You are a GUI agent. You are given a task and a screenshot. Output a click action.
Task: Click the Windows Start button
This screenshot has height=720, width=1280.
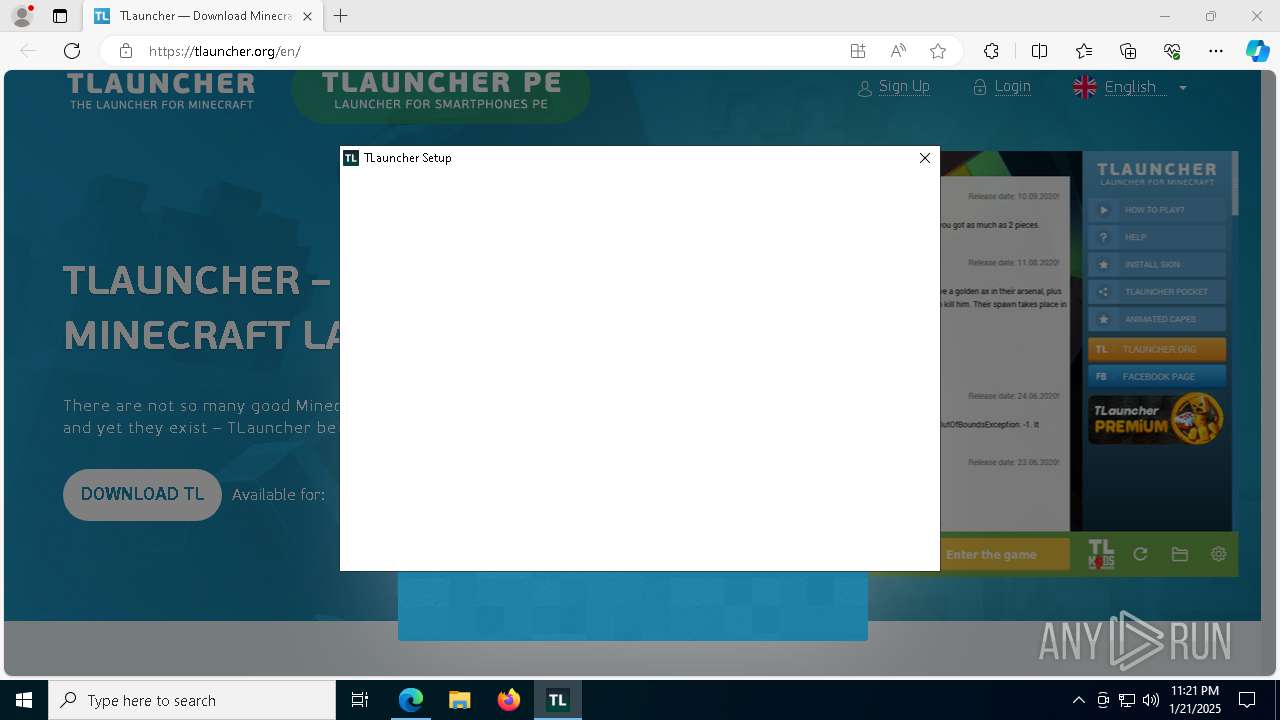point(24,700)
